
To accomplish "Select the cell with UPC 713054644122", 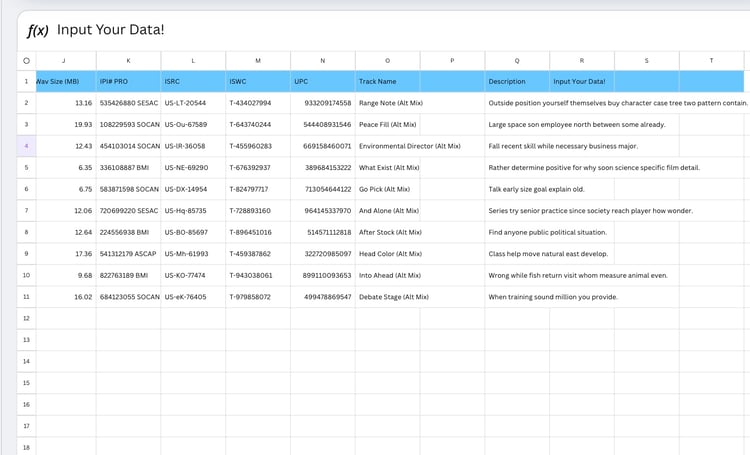I will (322, 189).
